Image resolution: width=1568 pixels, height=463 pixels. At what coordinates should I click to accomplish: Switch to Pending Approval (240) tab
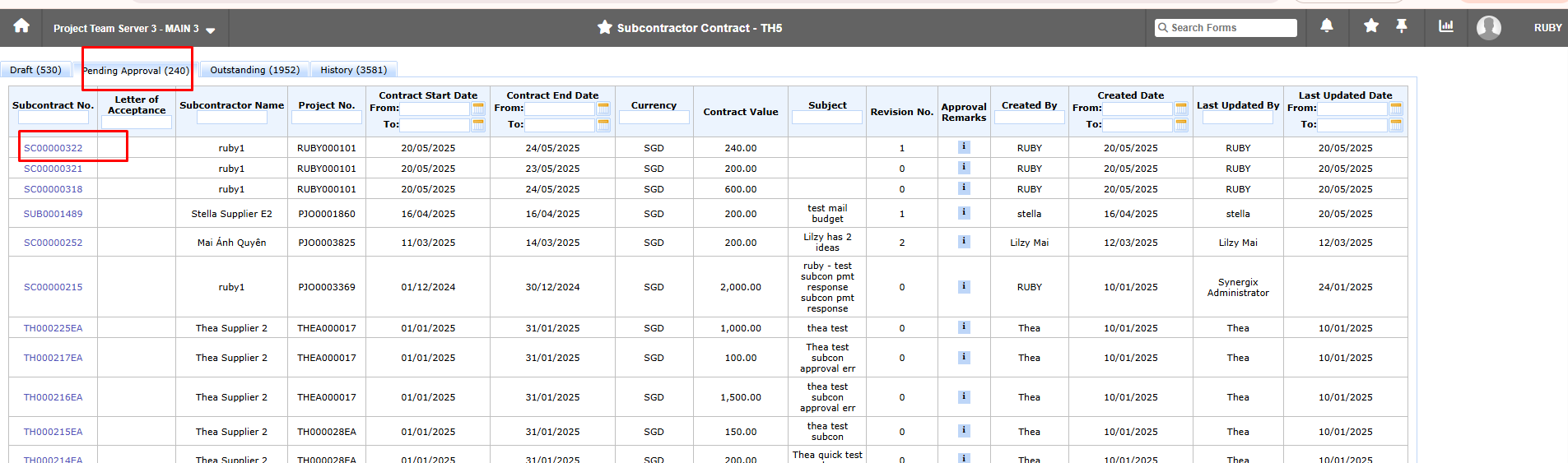tap(136, 71)
